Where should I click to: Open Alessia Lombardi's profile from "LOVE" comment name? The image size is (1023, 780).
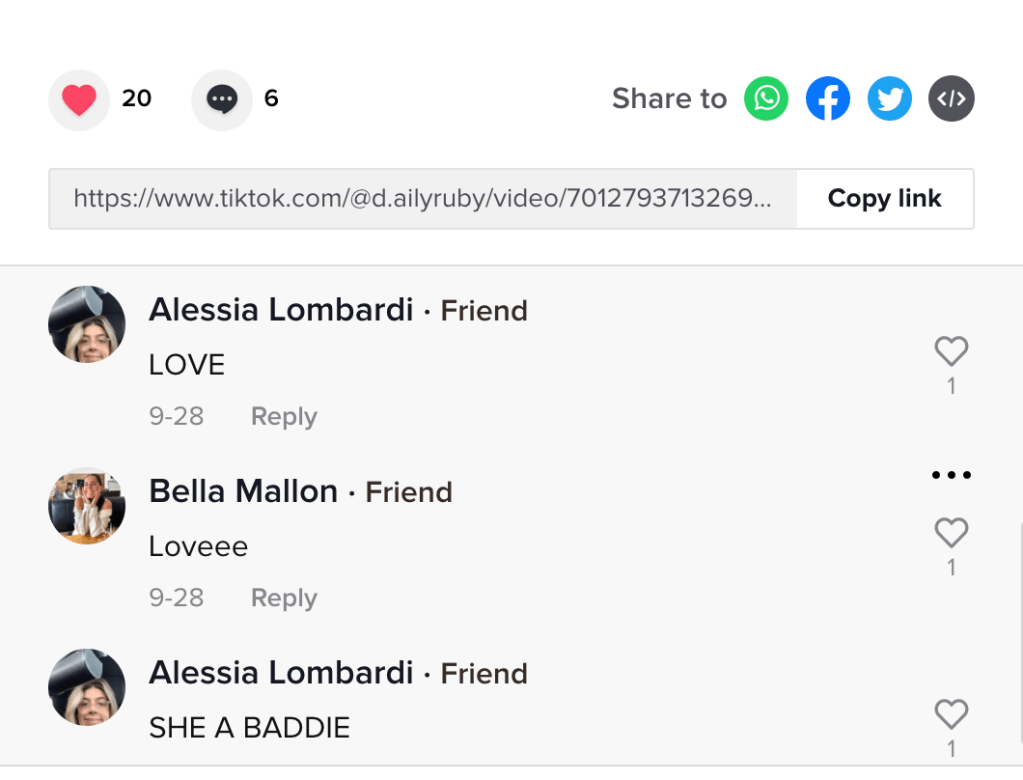point(281,310)
